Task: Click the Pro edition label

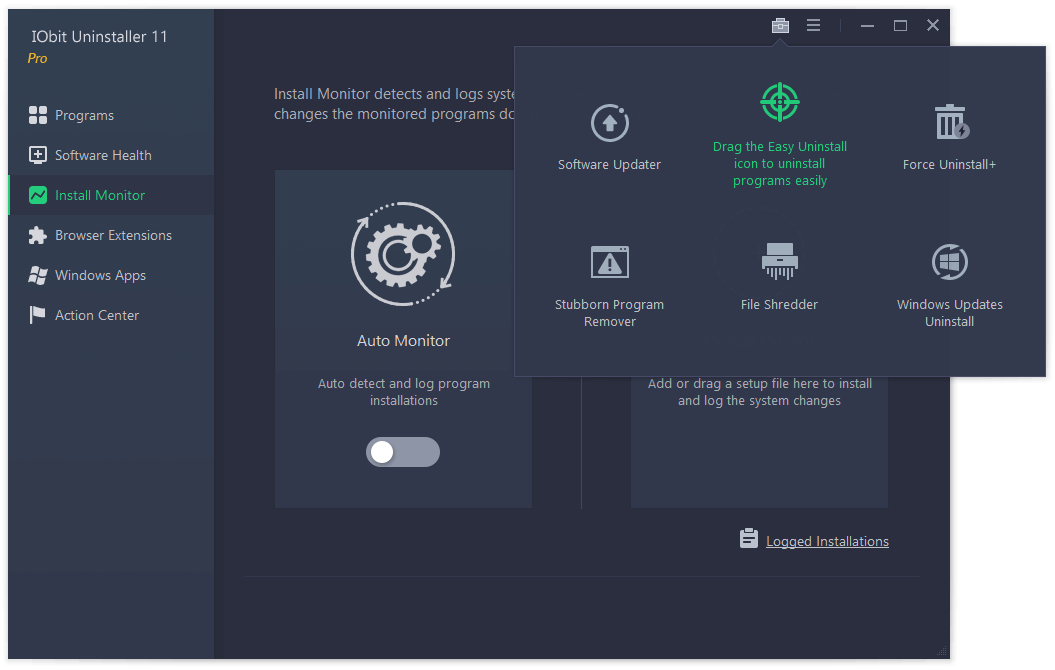Action: (38, 59)
